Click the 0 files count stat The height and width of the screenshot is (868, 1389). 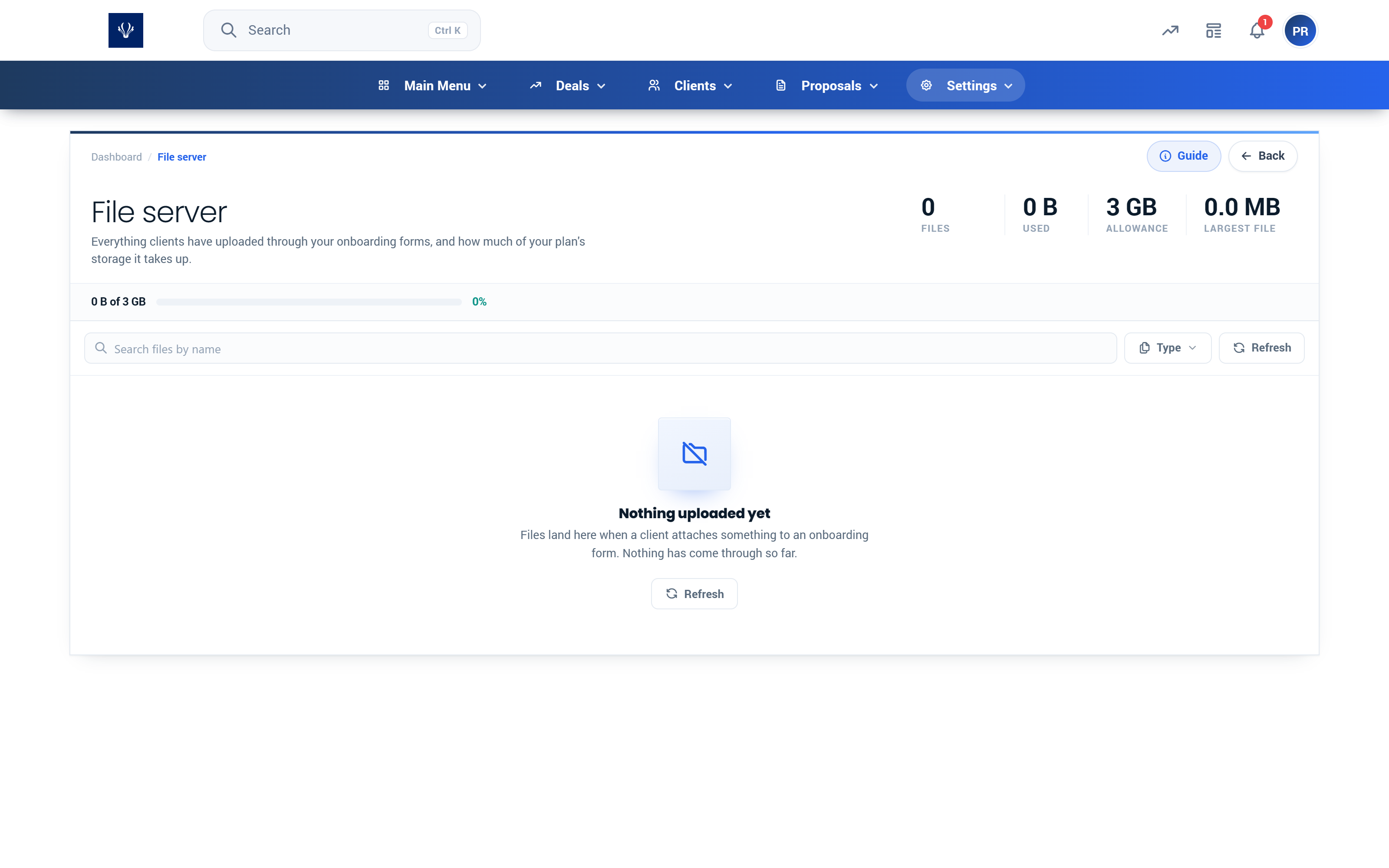pos(935,214)
